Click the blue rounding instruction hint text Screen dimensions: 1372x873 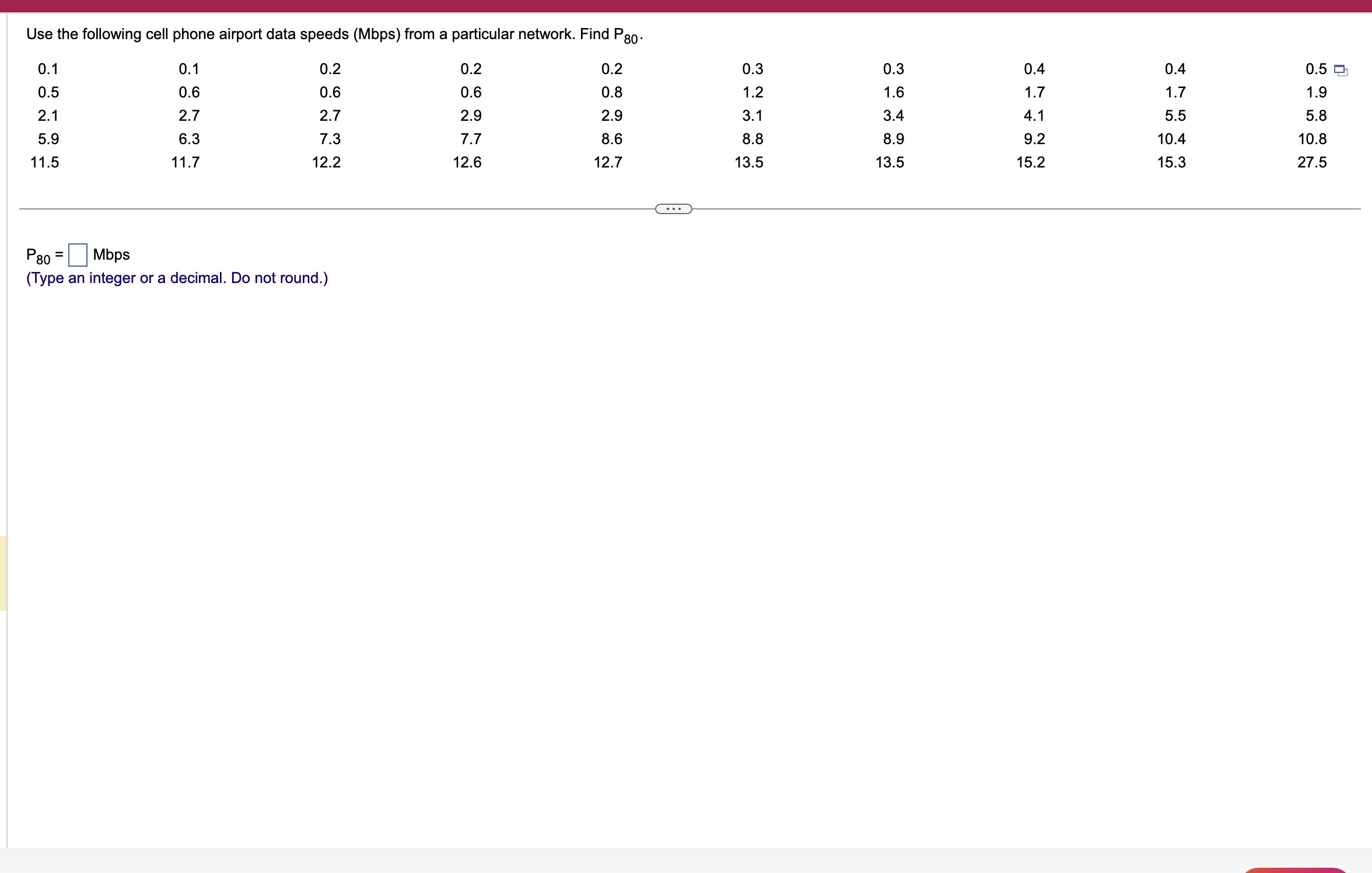tap(177, 278)
